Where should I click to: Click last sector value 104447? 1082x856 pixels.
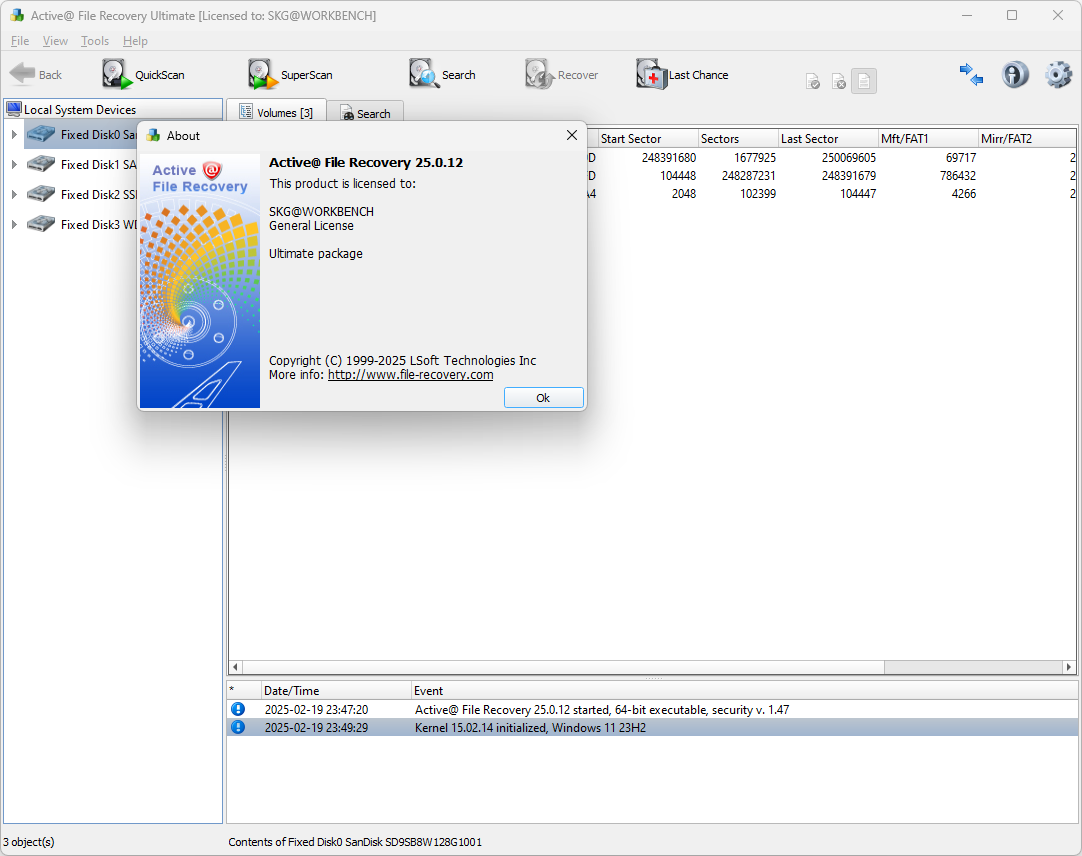tap(858, 194)
